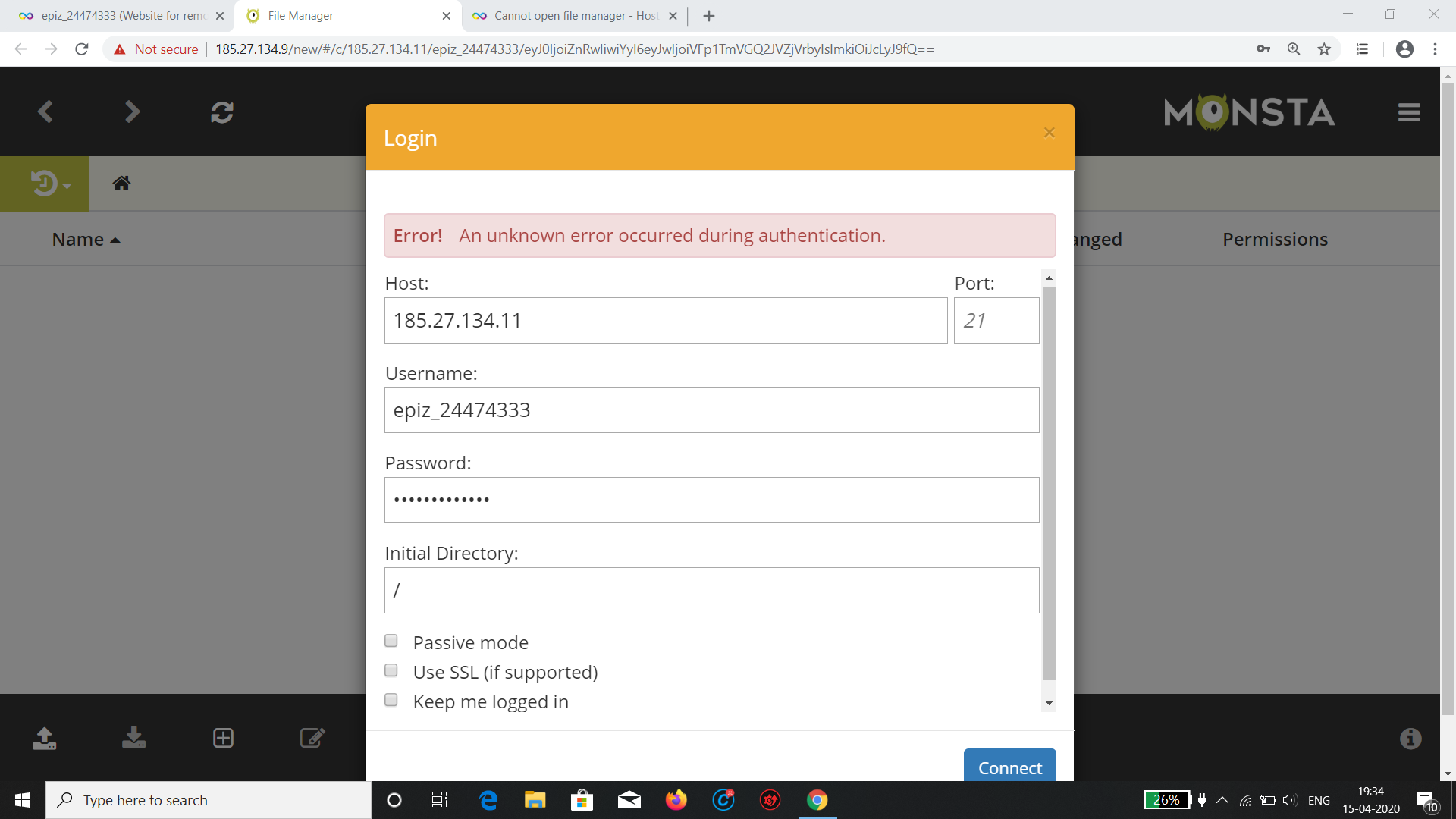Click the new item plus icon
Image resolution: width=1456 pixels, height=819 pixels.
[x=223, y=738]
